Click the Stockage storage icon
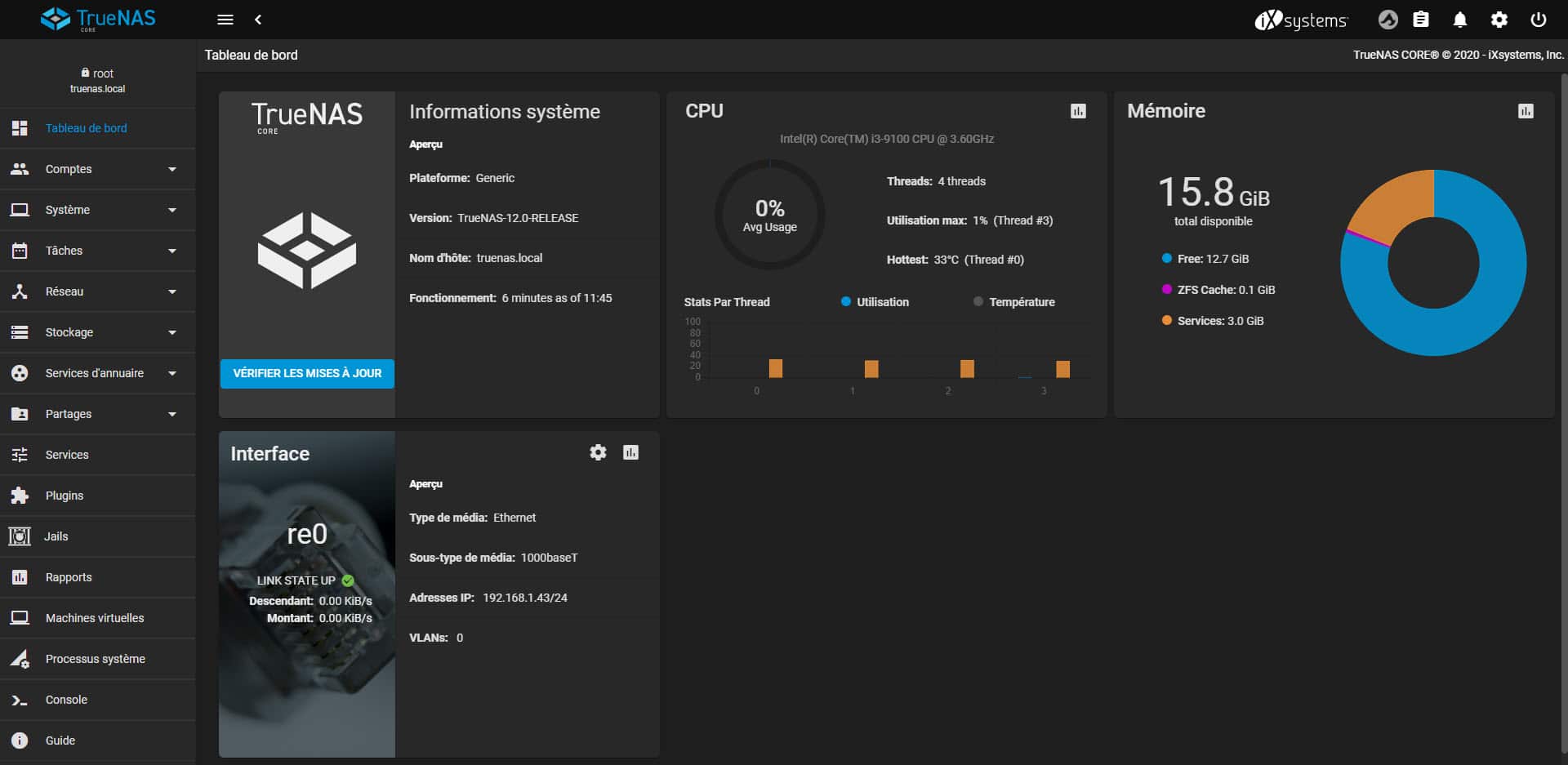Image resolution: width=1568 pixels, height=765 pixels. pos(20,332)
